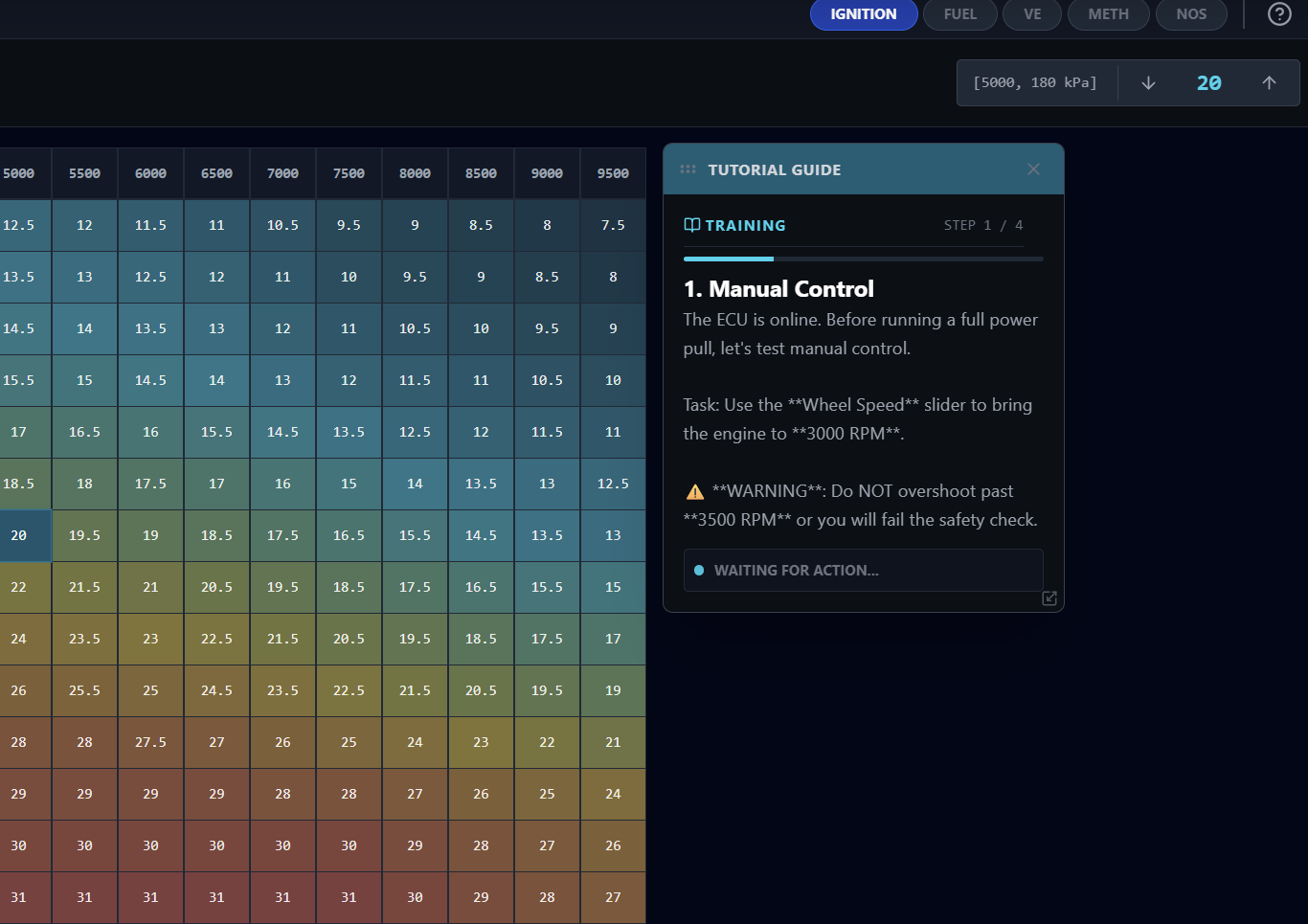Click the cell value field showing 20
The image size is (1308, 924).
tap(1208, 83)
